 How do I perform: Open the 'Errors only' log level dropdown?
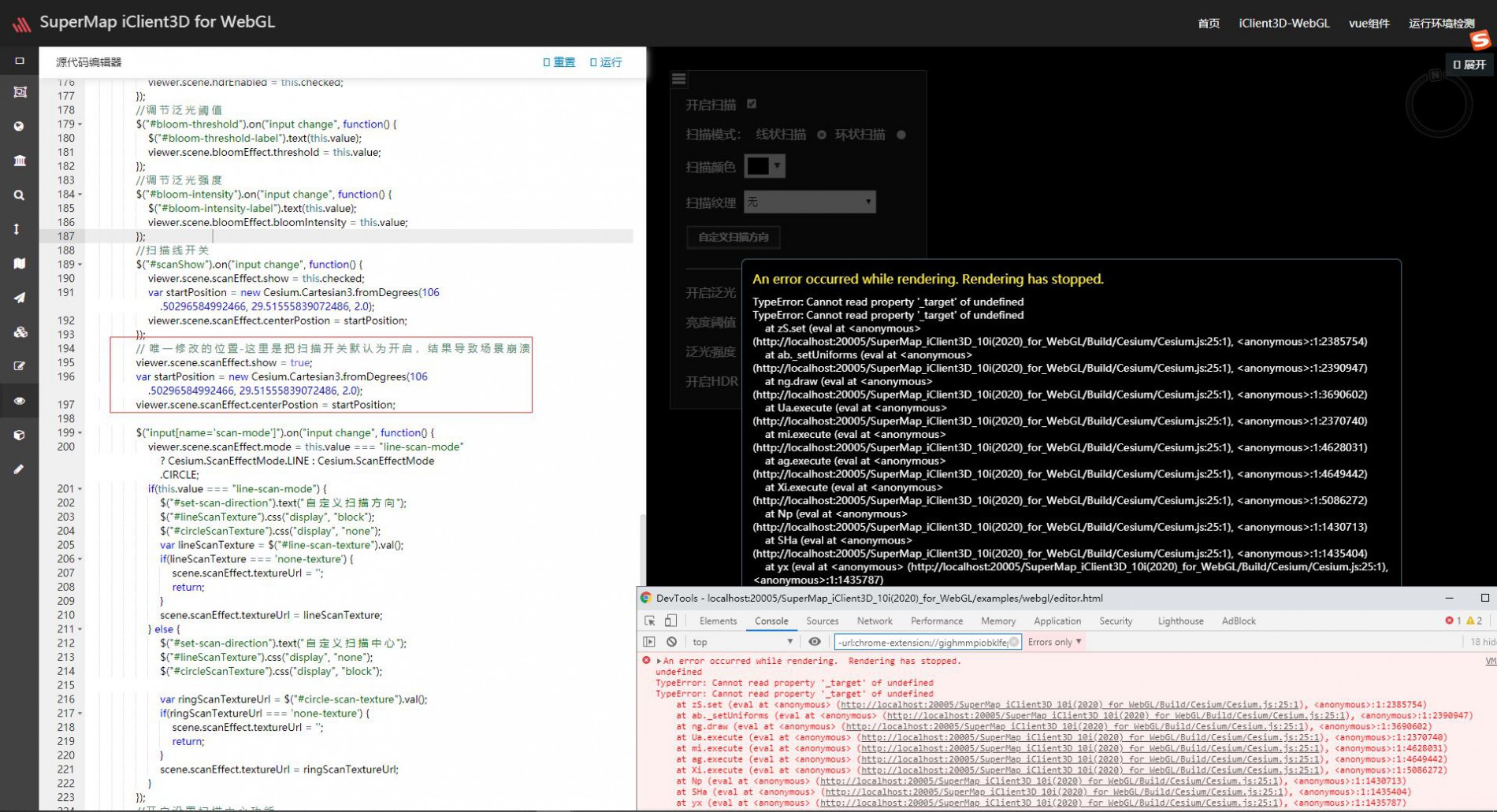tap(1054, 642)
